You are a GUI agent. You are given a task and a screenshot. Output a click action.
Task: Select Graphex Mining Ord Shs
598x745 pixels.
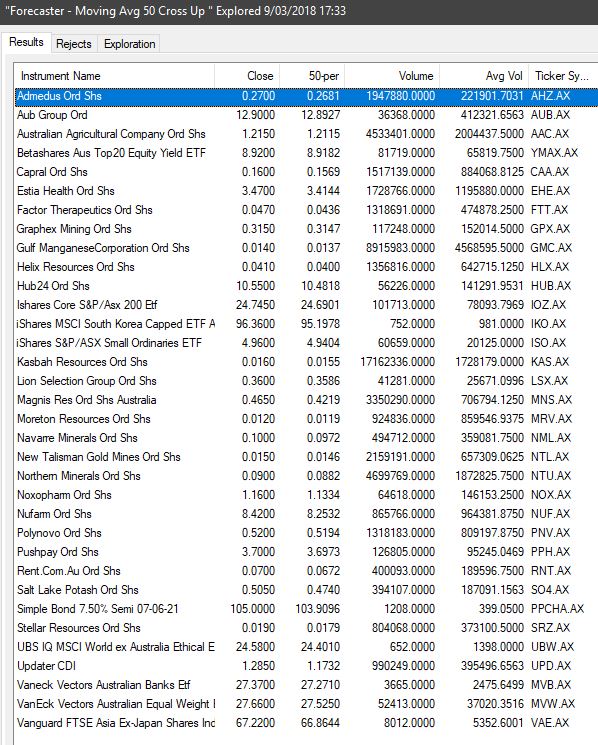coord(306,229)
